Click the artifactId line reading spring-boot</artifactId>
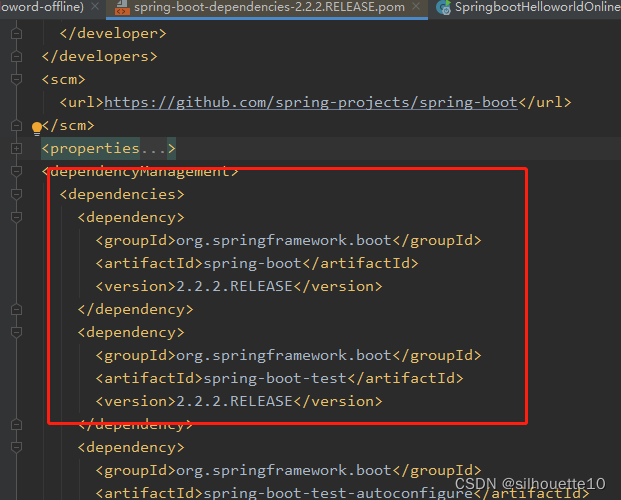Screen dimensions: 621x500 tap(257, 263)
